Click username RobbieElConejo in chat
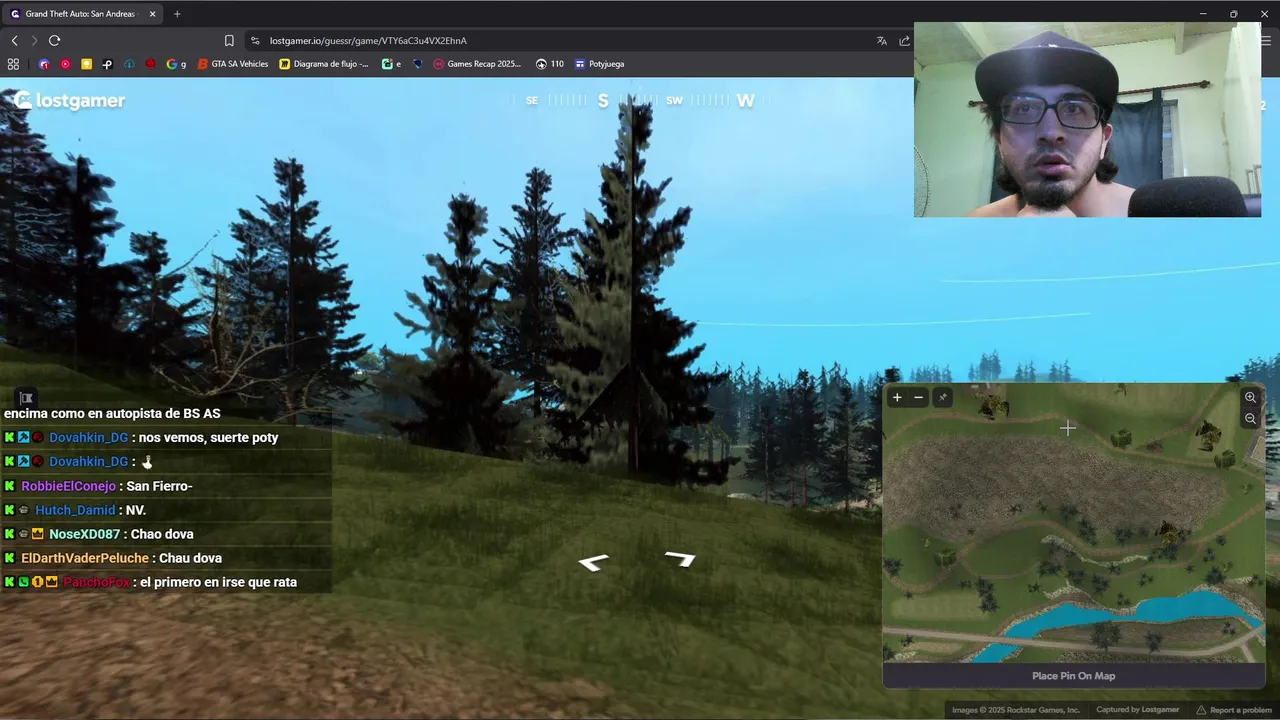Viewport: 1280px width, 720px height. [68, 486]
